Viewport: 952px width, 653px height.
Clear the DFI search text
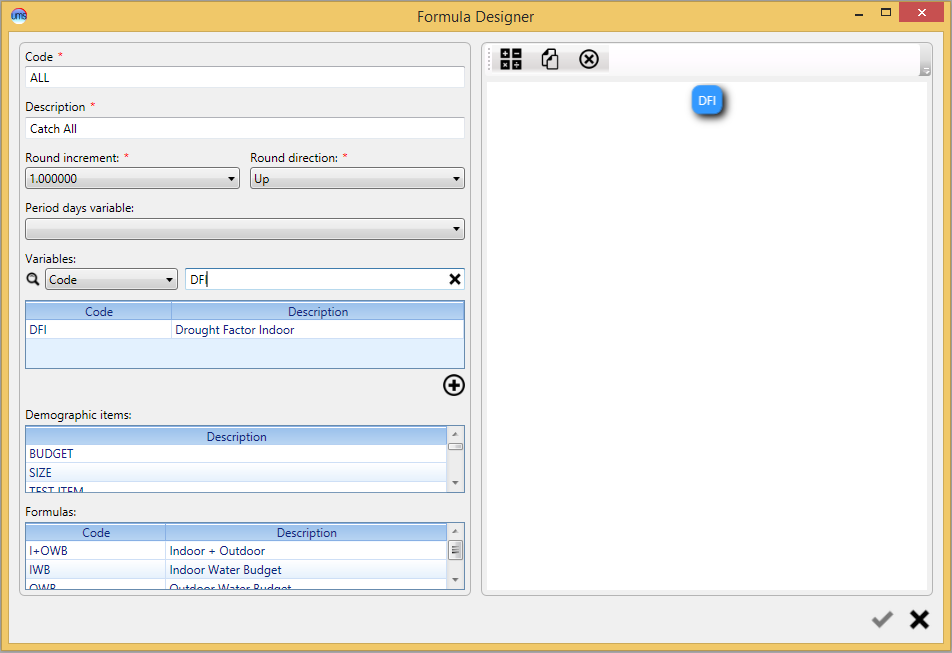(x=454, y=279)
